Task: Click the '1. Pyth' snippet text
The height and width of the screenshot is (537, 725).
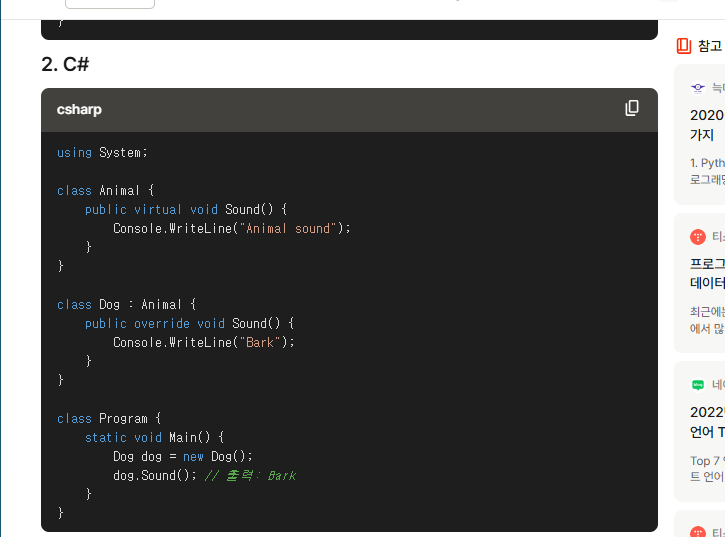Action: pos(707,163)
